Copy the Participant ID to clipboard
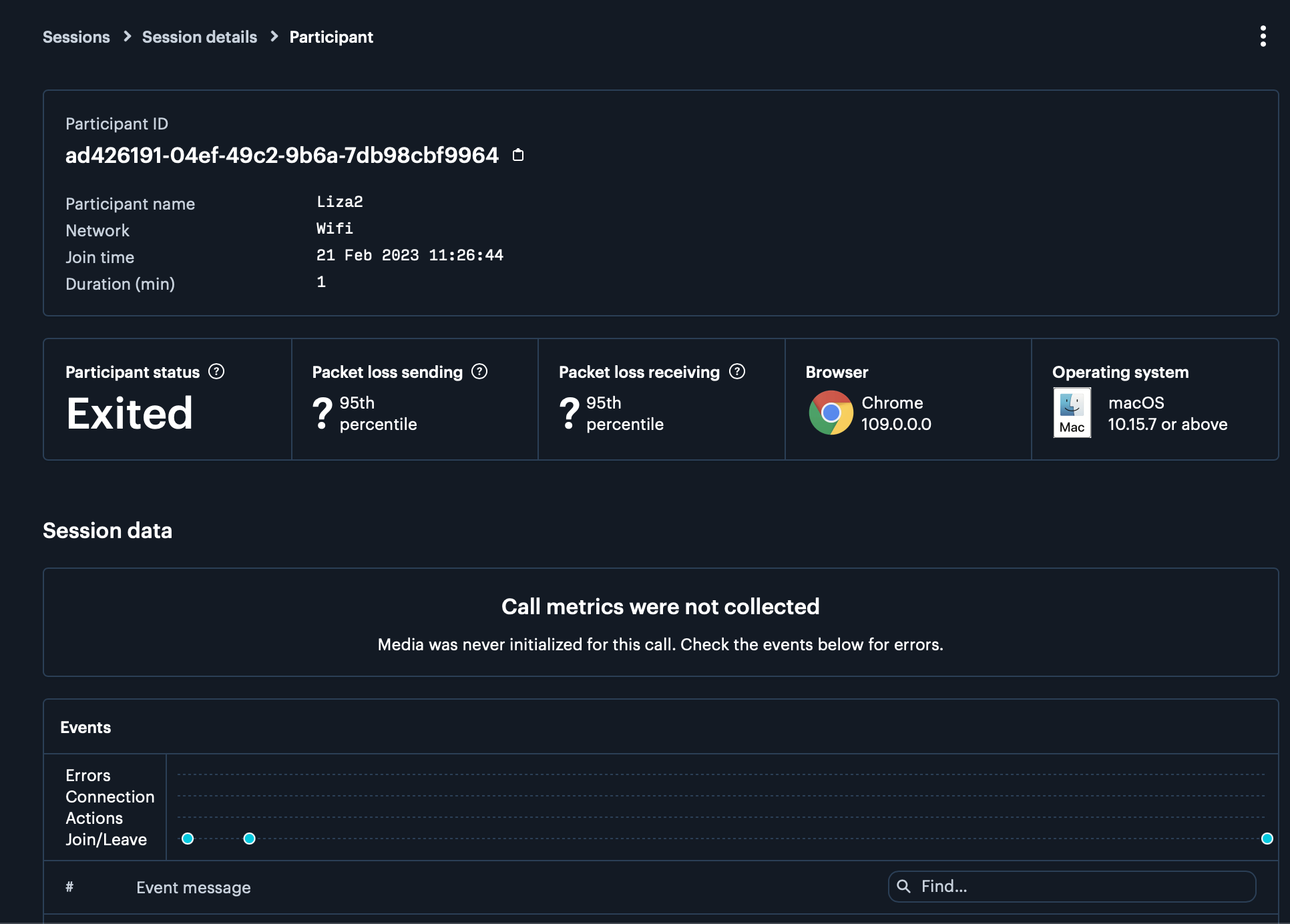 point(519,155)
